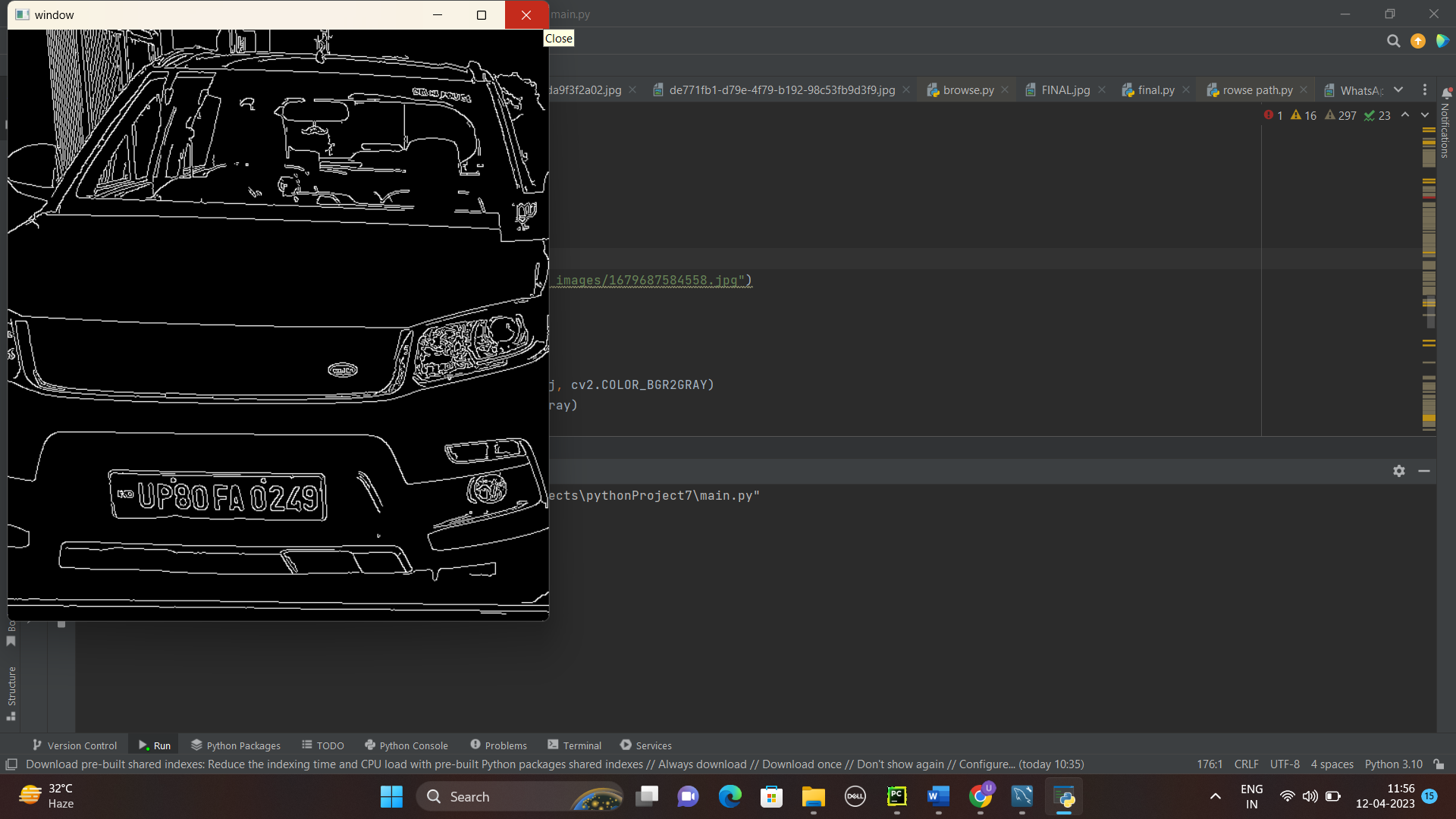Click the taskbar Search box

pyautogui.click(x=519, y=797)
